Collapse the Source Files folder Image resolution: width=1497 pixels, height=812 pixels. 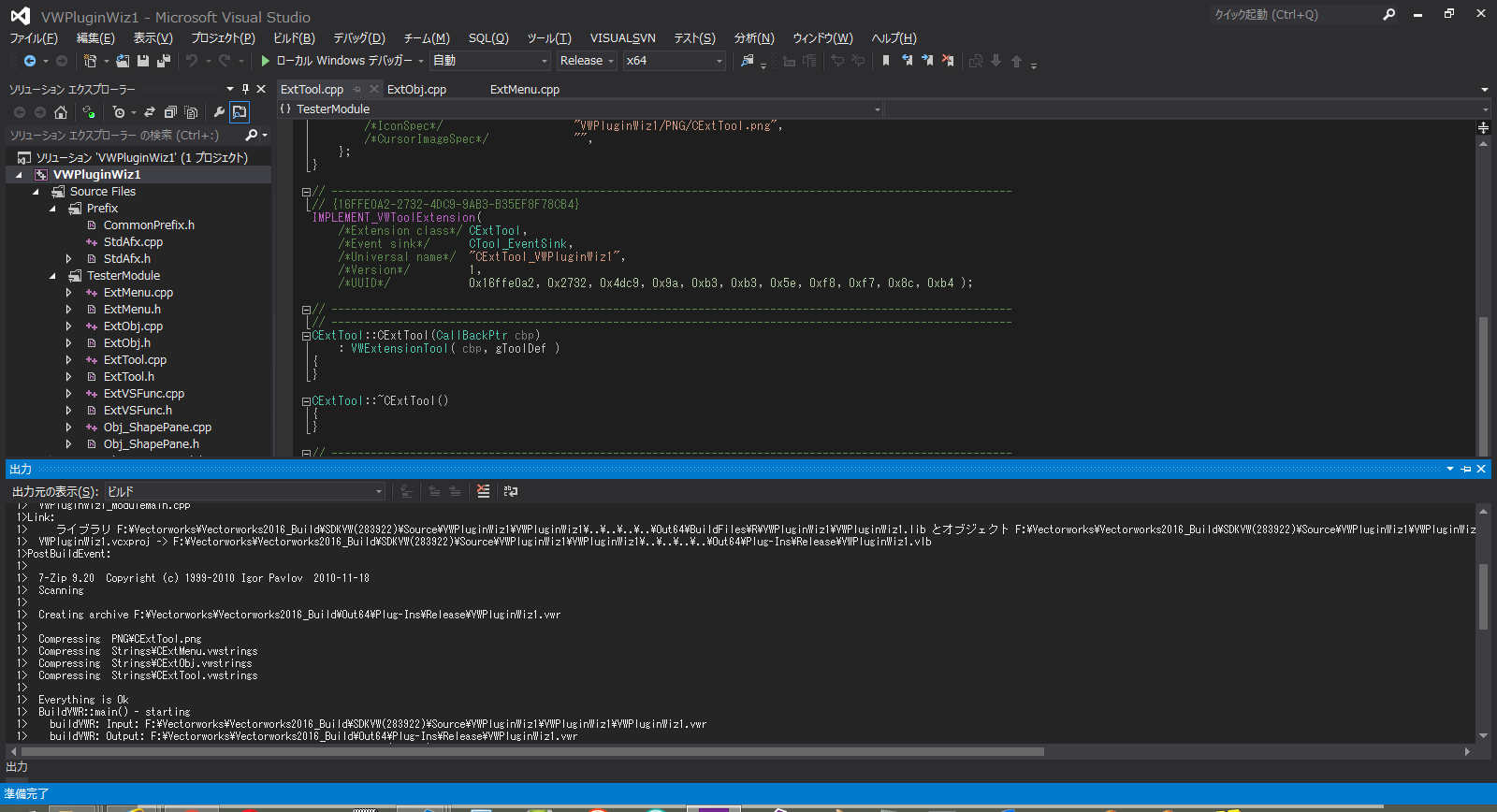[x=36, y=192]
